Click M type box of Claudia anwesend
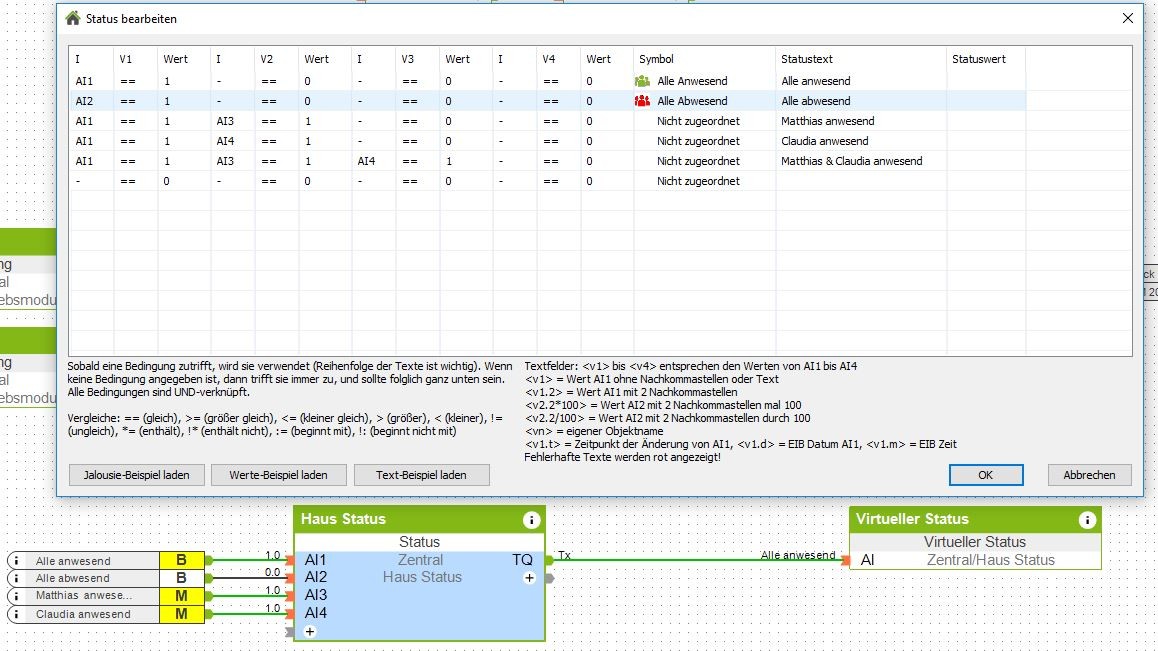 (x=182, y=614)
